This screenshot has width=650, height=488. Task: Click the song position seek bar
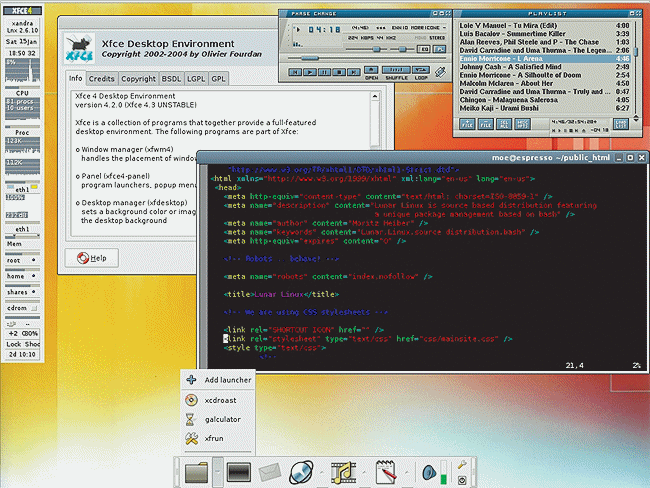367,58
